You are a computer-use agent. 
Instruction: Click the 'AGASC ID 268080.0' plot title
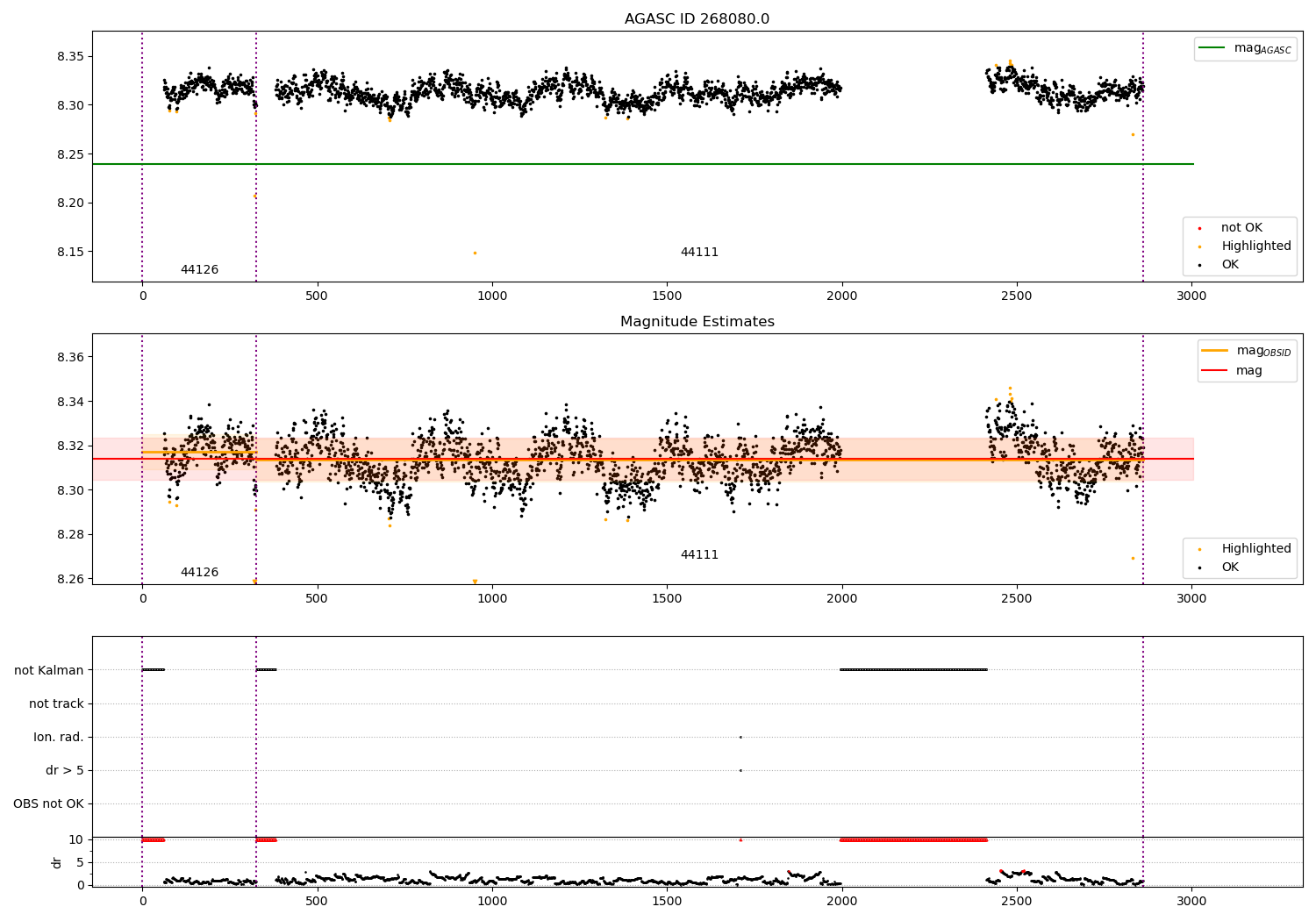coord(697,19)
